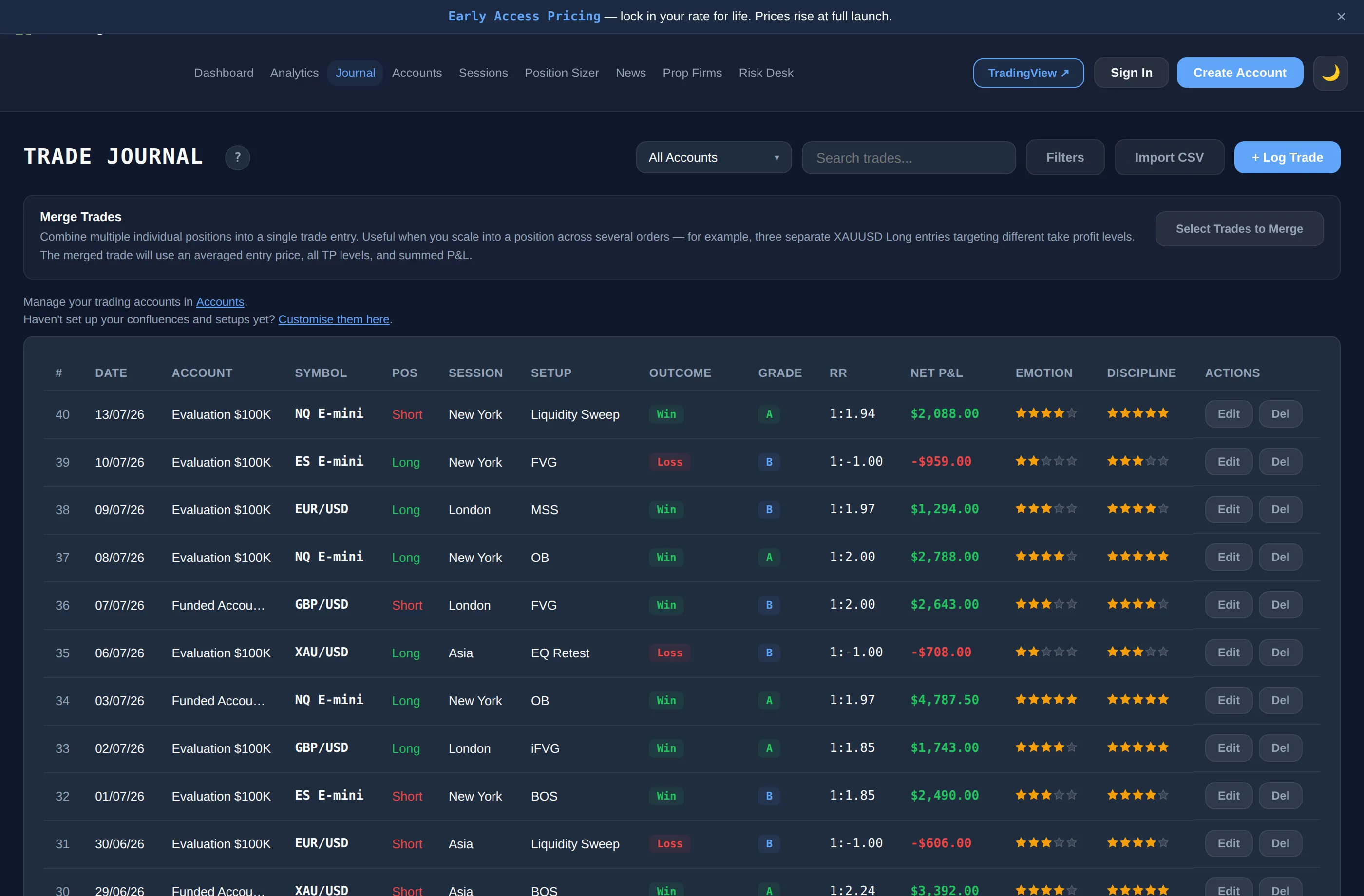This screenshot has width=1364, height=896.
Task: Delete trade 37 from 08/07/26
Action: [1280, 557]
